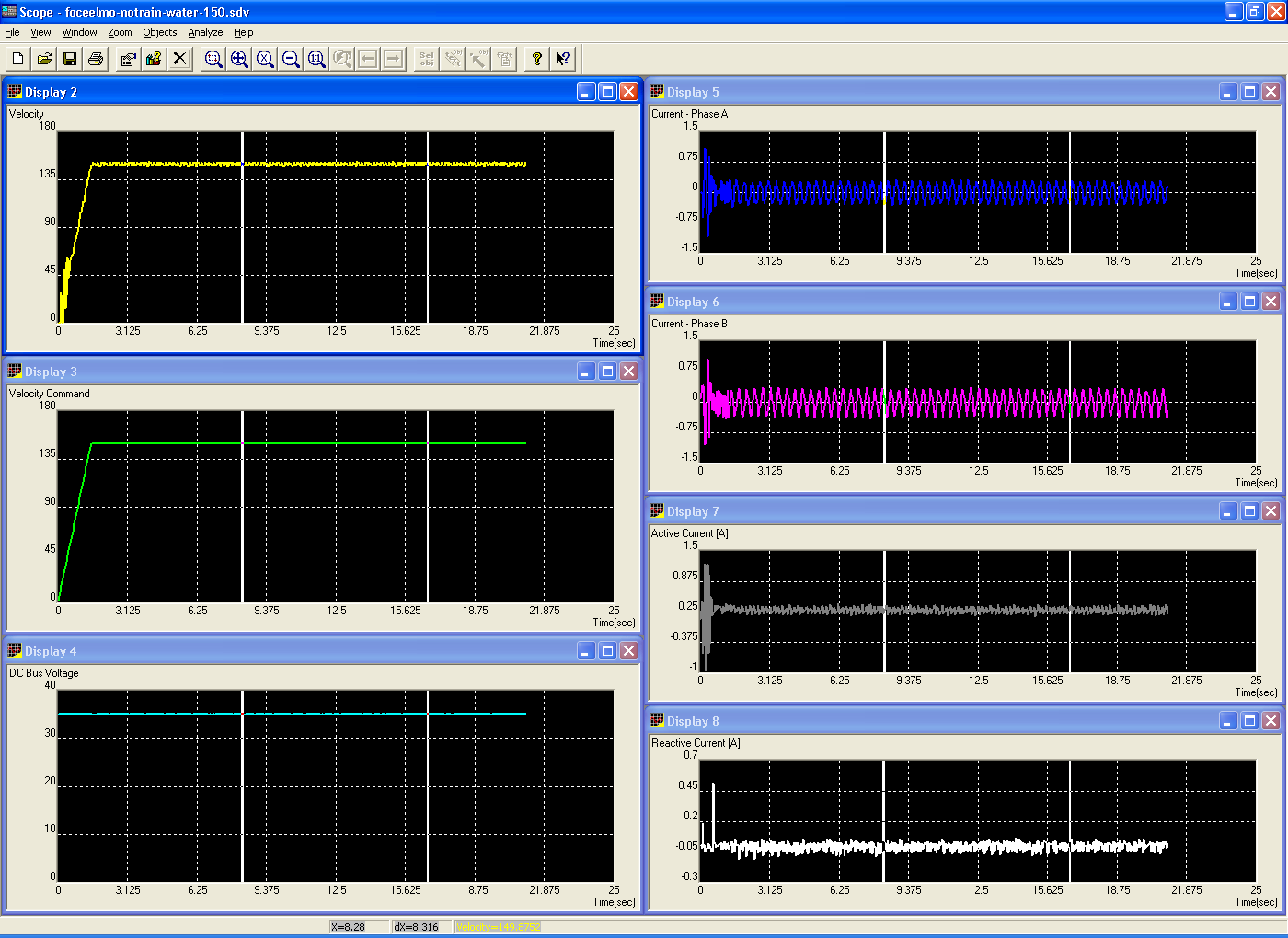This screenshot has height=938, width=1288.
Task: Click the 16.6 s cursor in Velocity plot
Action: pyautogui.click(x=428, y=227)
